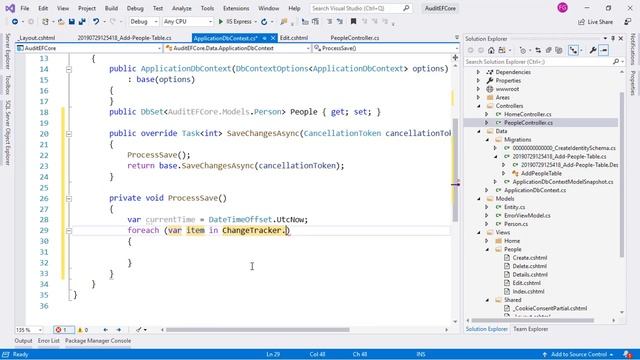
Task: Expand the Dependencies node
Action: (479, 72)
